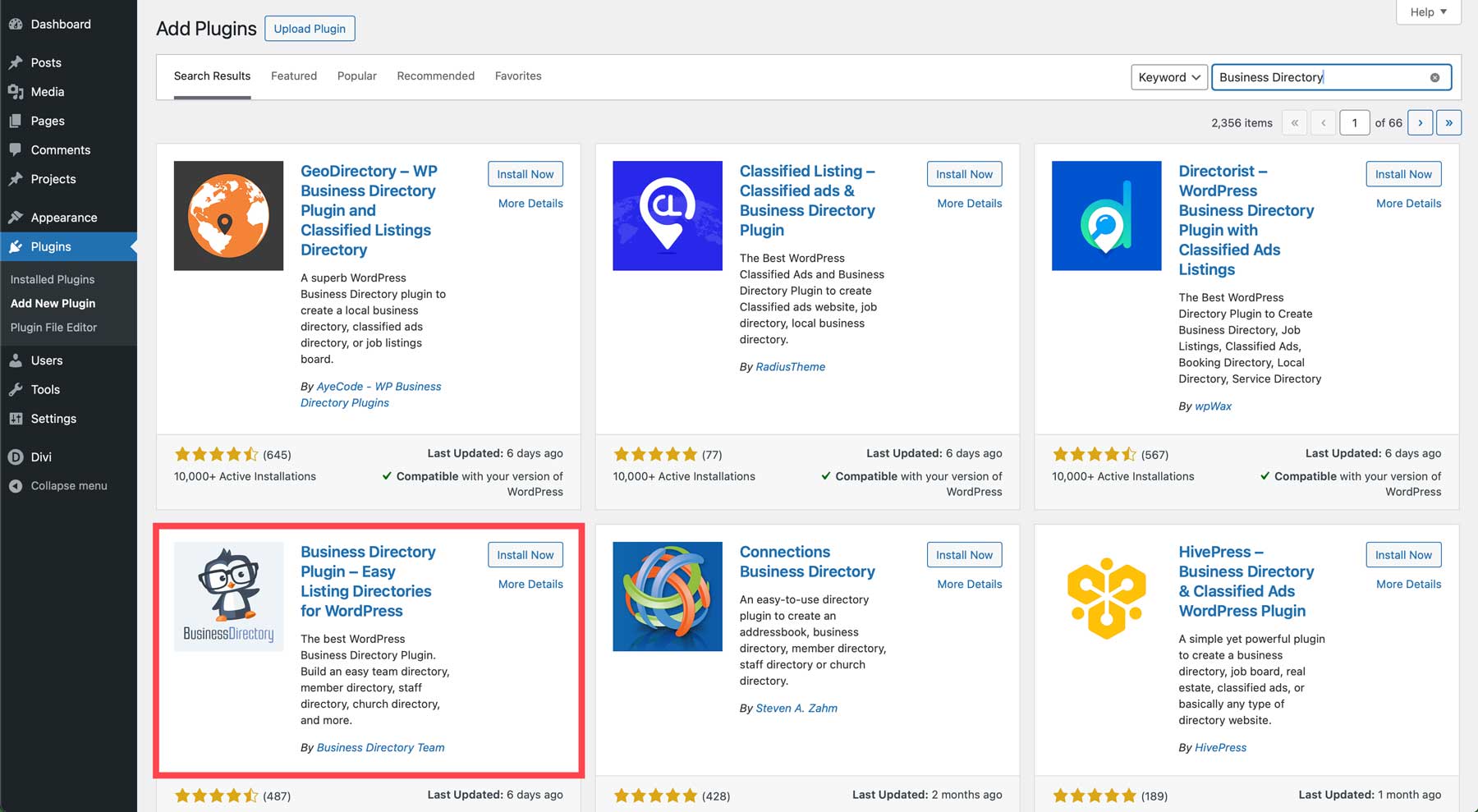Expand the Help panel
This screenshot has height=812, width=1478.
pos(1427,12)
